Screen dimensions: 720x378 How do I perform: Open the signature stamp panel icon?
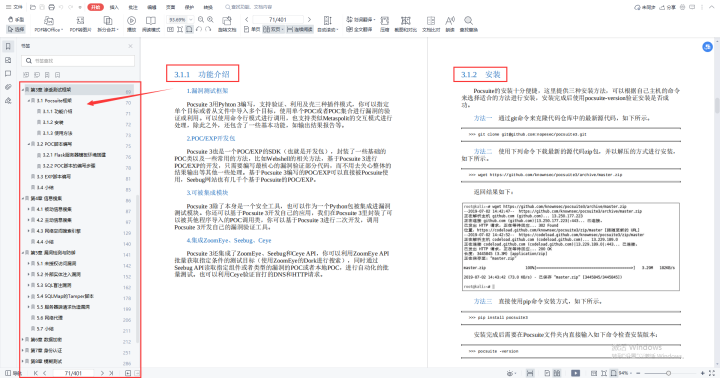(x=8, y=101)
